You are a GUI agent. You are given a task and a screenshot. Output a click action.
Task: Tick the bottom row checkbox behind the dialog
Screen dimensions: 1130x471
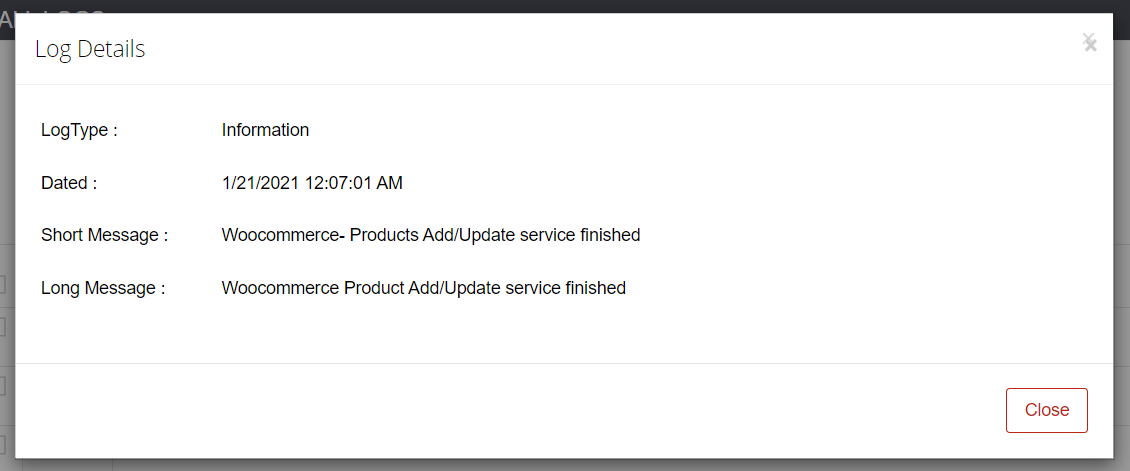[x=2, y=442]
